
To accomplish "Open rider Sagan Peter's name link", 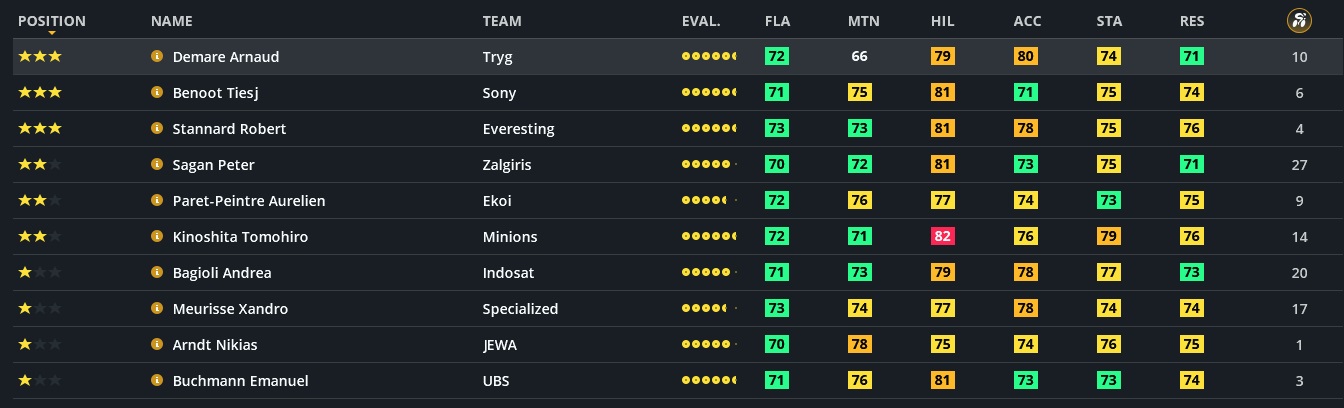I will click(213, 165).
